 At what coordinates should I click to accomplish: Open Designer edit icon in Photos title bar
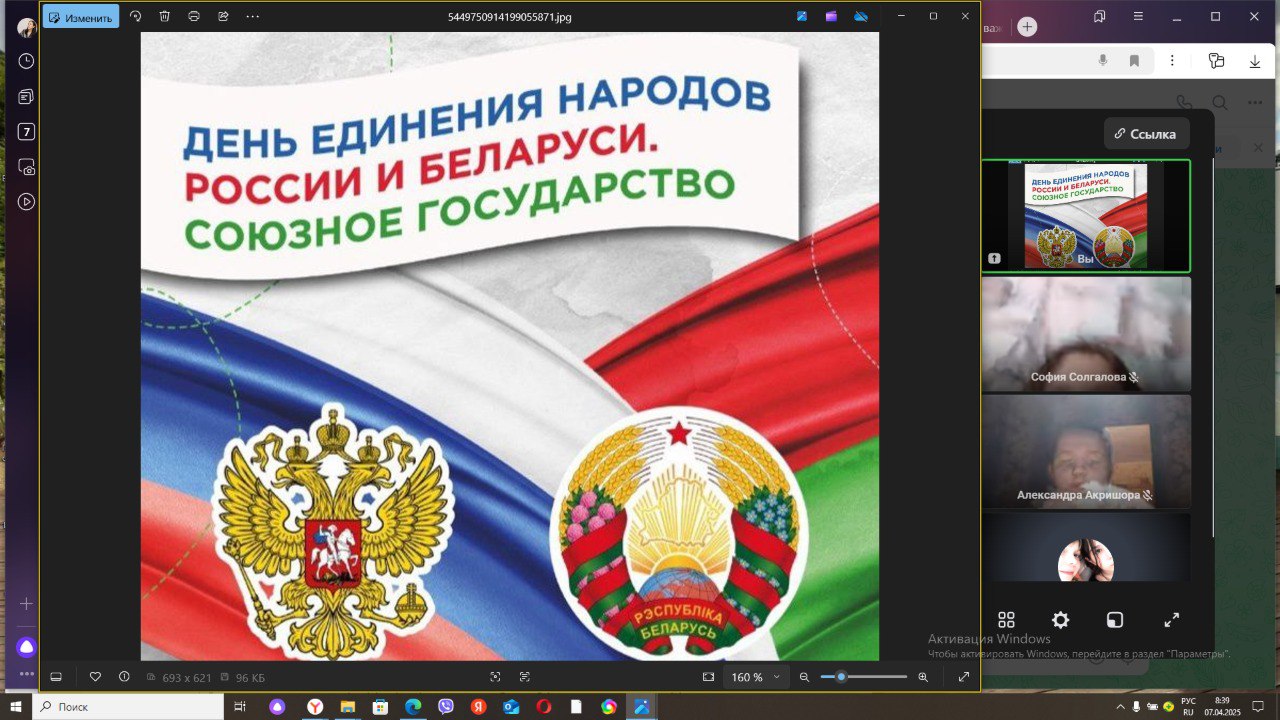coord(802,17)
